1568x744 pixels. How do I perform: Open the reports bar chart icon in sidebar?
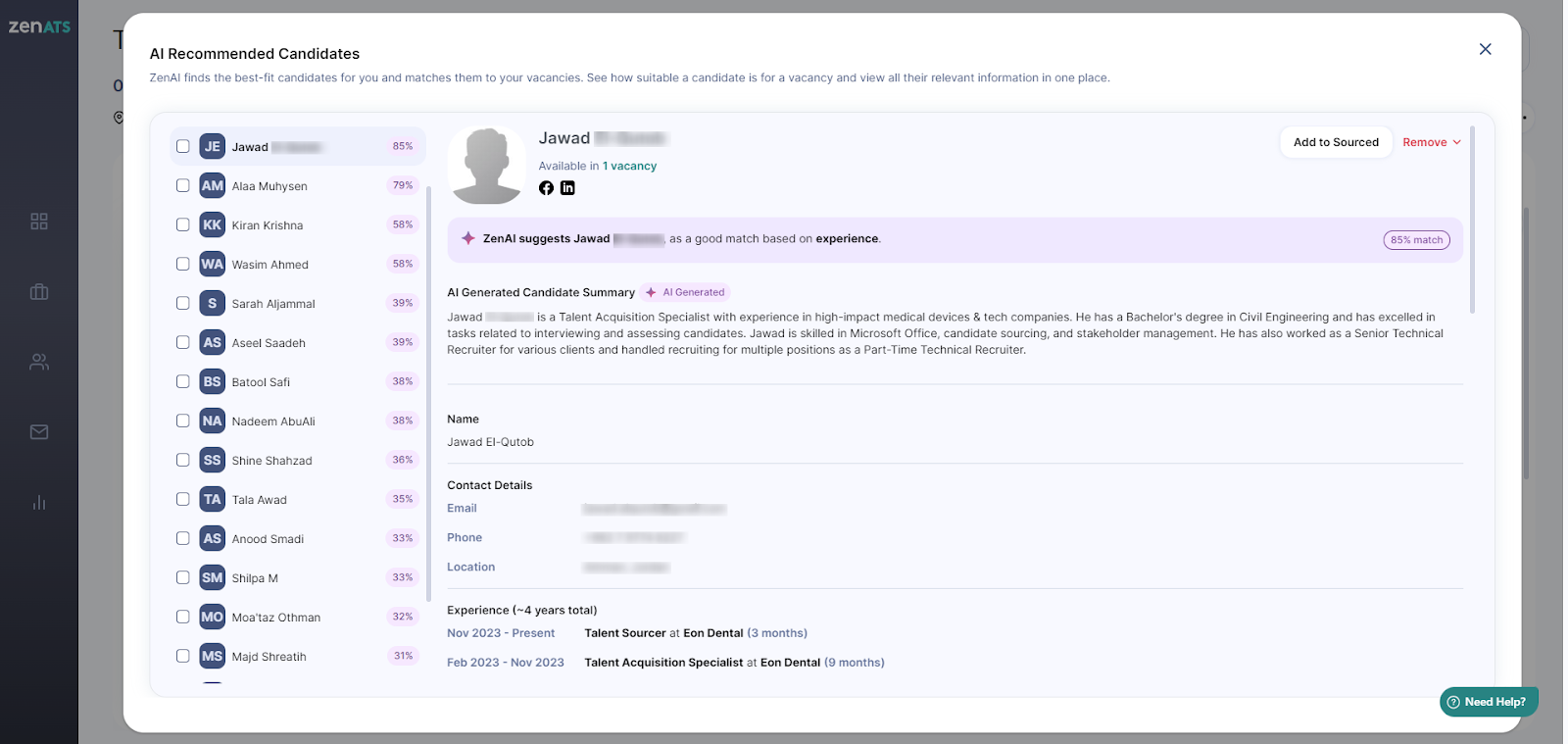pos(39,503)
